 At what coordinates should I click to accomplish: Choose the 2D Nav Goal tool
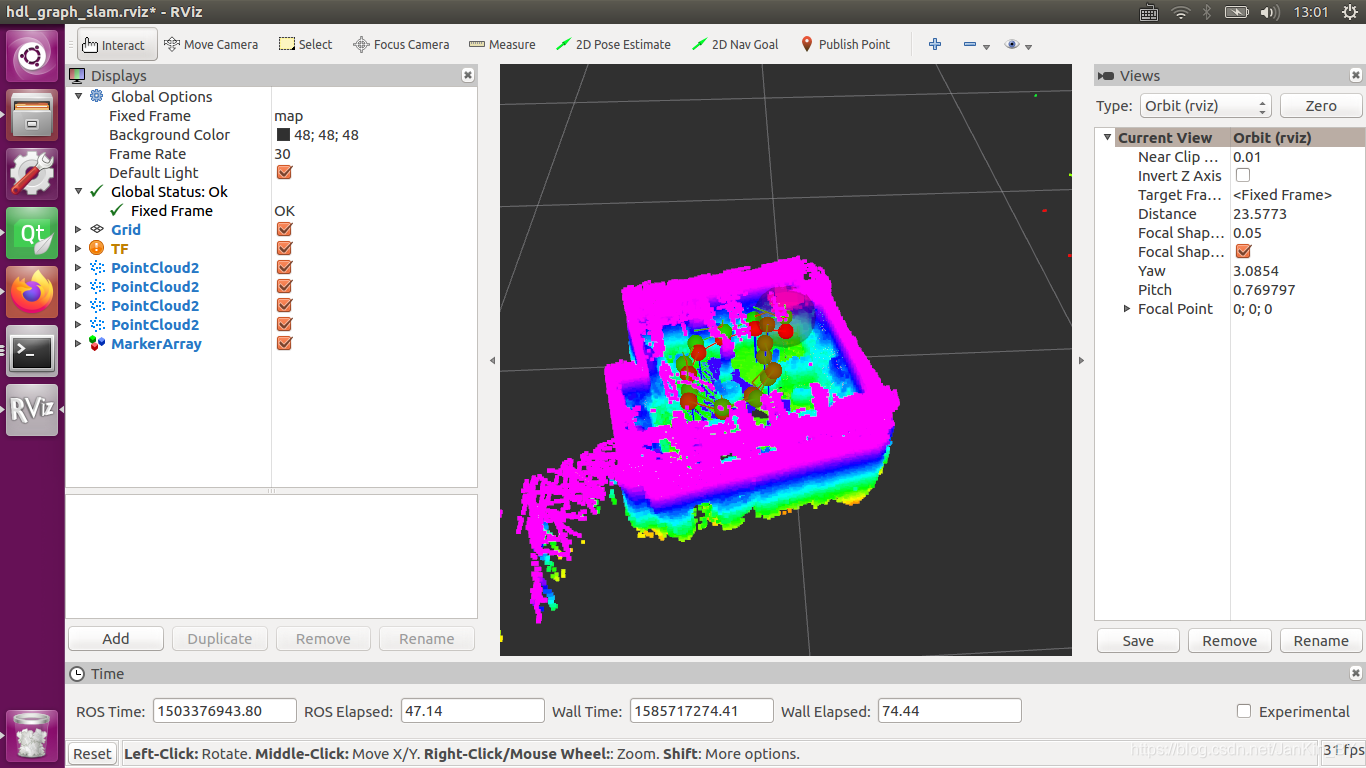[x=735, y=44]
